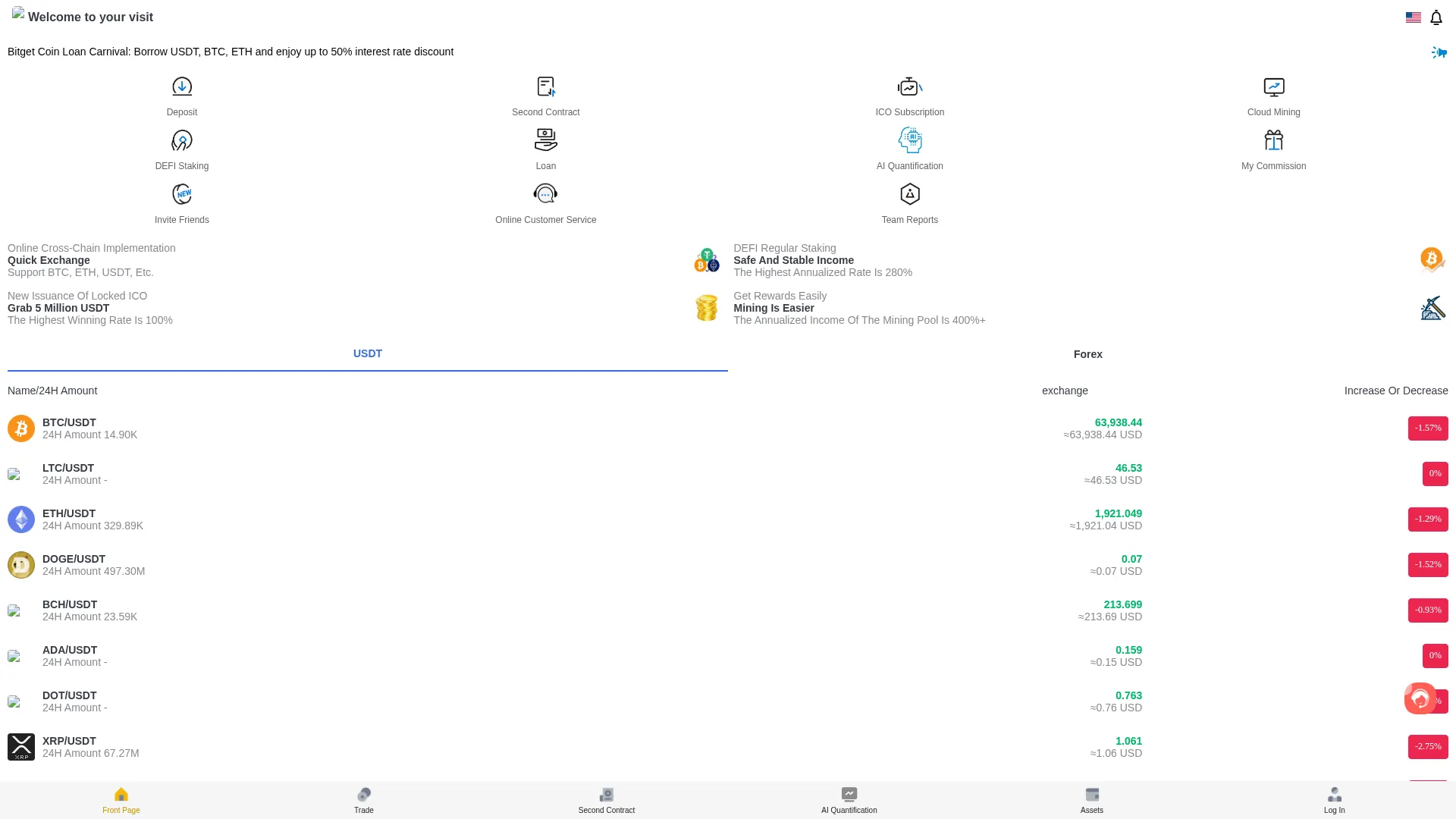Click the 63,938.44 BTC price
The height and width of the screenshot is (819, 1456).
point(1118,422)
